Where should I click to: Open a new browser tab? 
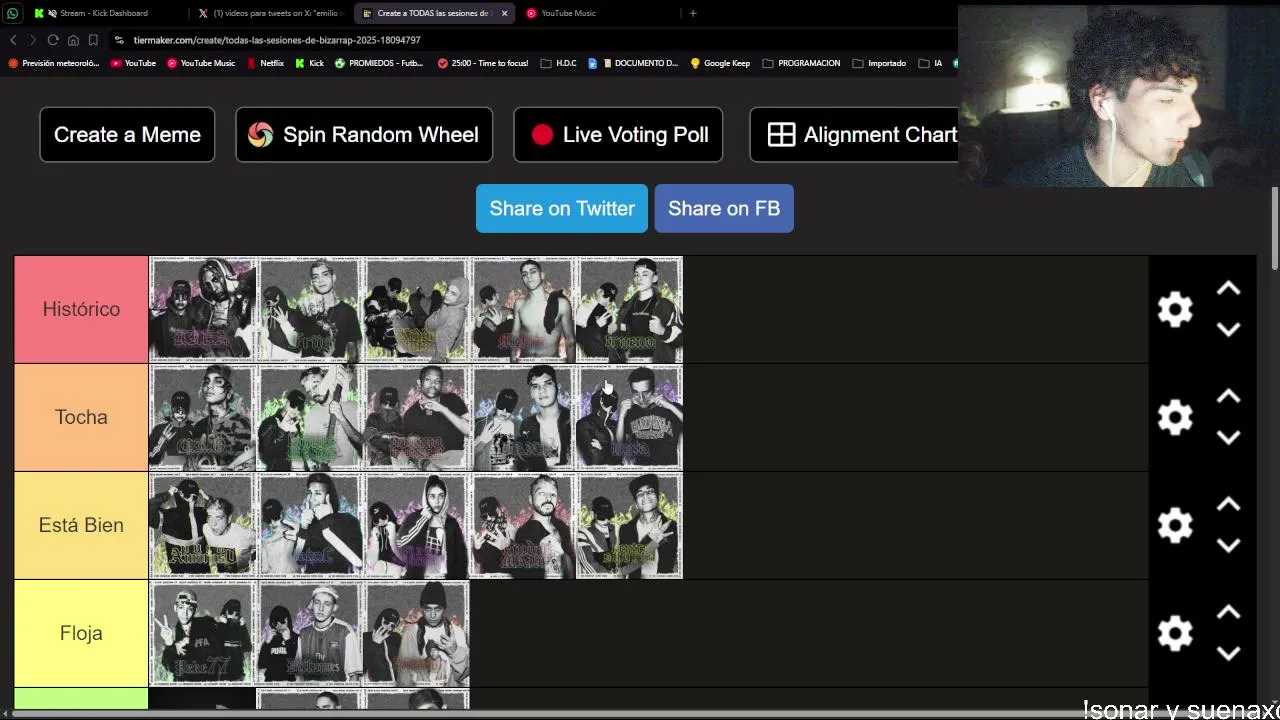coord(693,13)
